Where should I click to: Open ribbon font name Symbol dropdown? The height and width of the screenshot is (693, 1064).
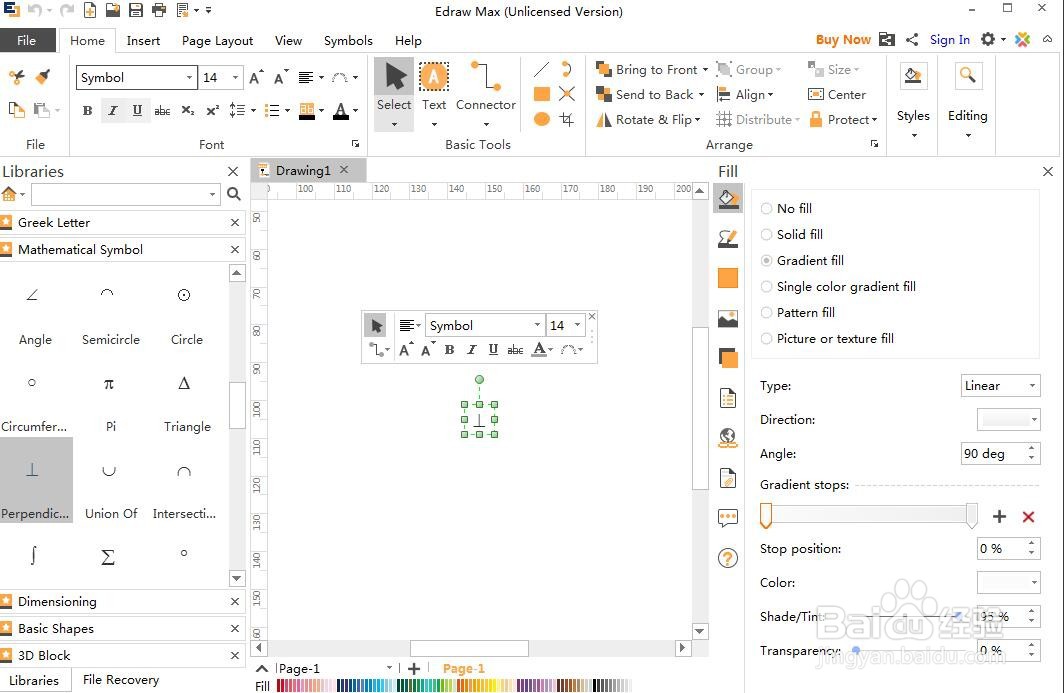point(189,77)
